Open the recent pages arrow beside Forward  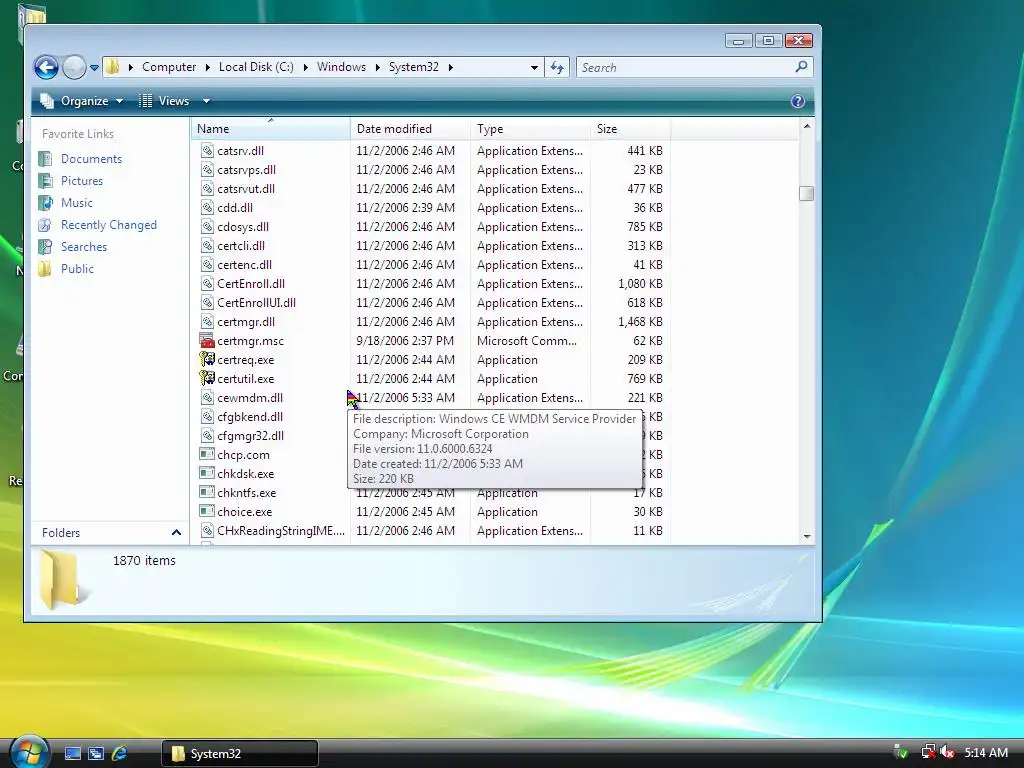tap(94, 67)
